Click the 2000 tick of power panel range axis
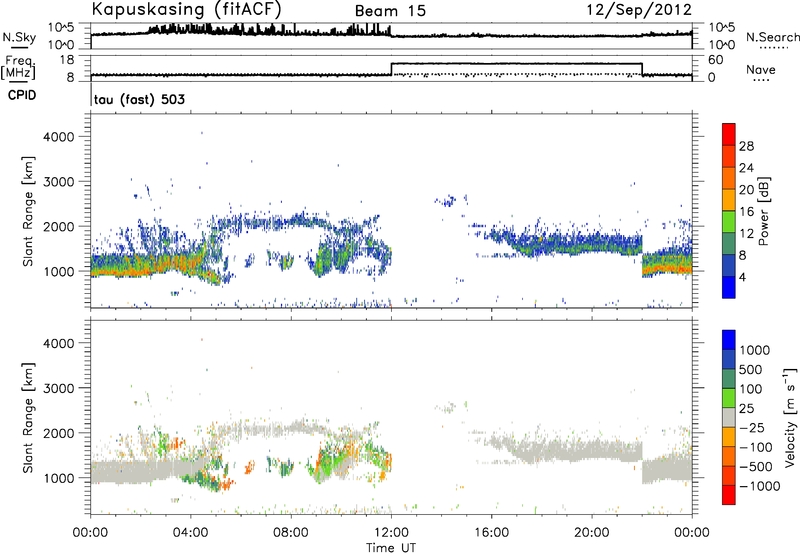The height and width of the screenshot is (554, 800). (59, 226)
